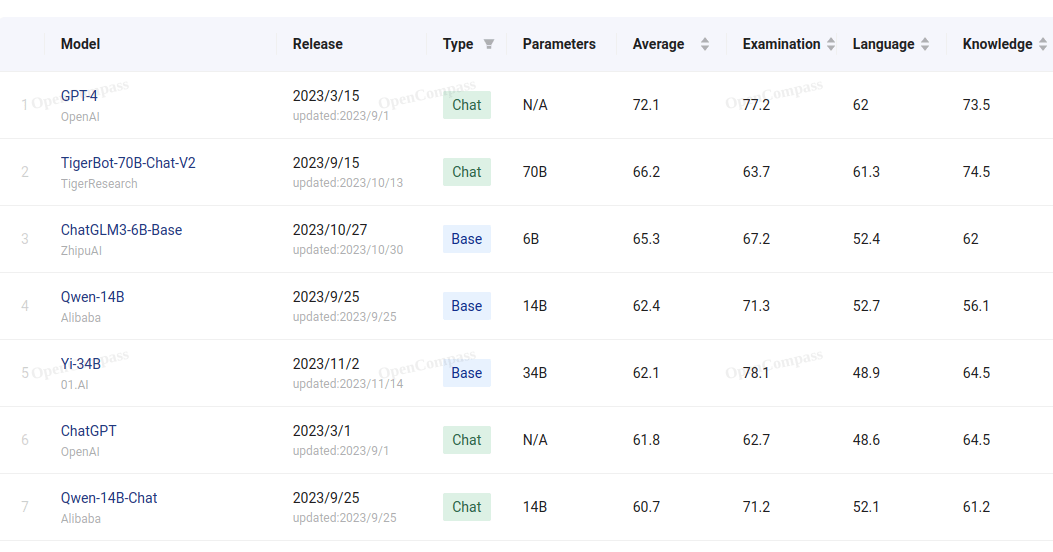
Task: Open the GPT-4 model link
Action: tap(79, 96)
